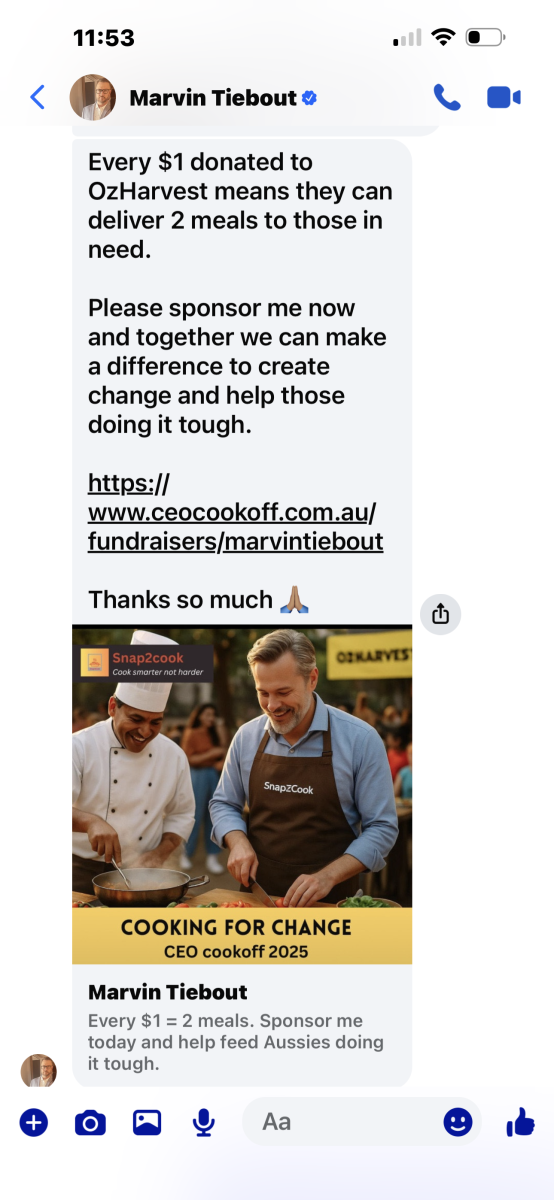The height and width of the screenshot is (1200, 554).
Task: Tap the battery indicator in the status bar
Action: pos(485,38)
